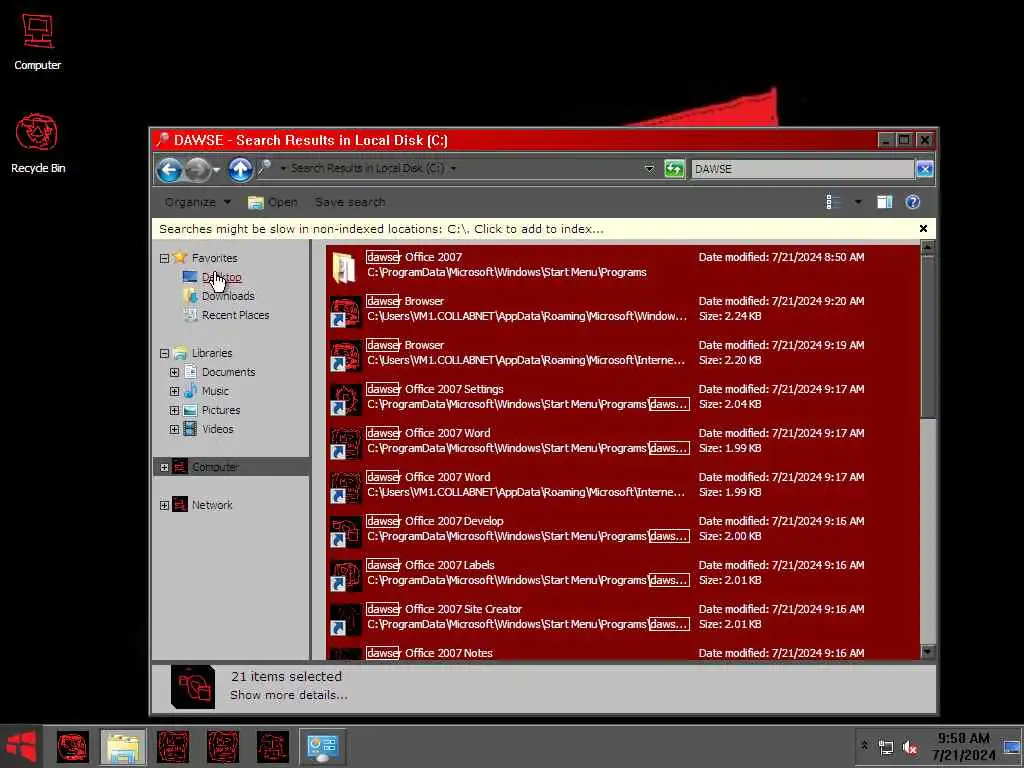Toggle the preview pane
This screenshot has width=1024, height=768.
(x=884, y=202)
